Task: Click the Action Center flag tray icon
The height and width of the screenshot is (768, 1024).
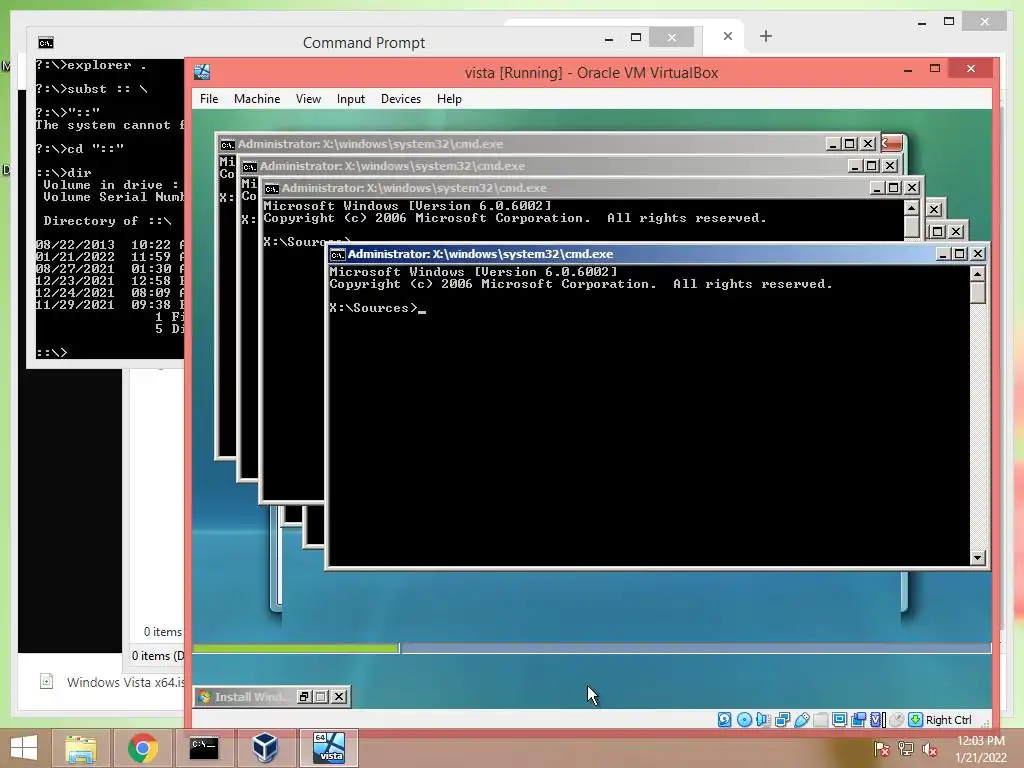Action: click(x=882, y=749)
